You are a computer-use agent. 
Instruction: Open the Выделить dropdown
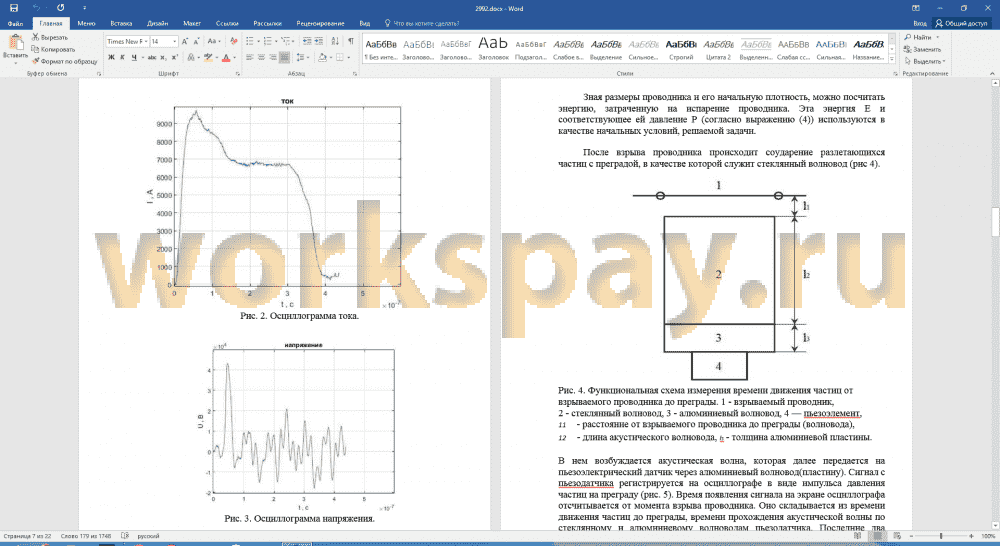click(x=925, y=61)
